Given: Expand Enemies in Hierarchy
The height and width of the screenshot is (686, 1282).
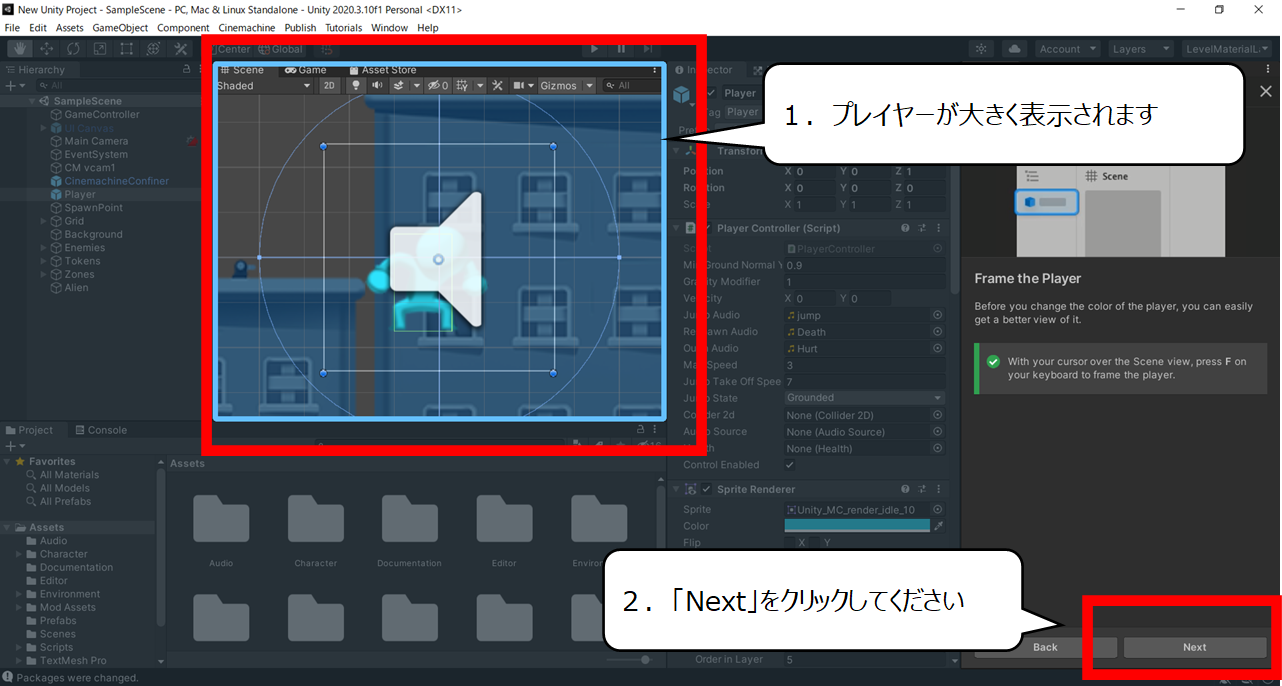Looking at the screenshot, I should click(43, 248).
